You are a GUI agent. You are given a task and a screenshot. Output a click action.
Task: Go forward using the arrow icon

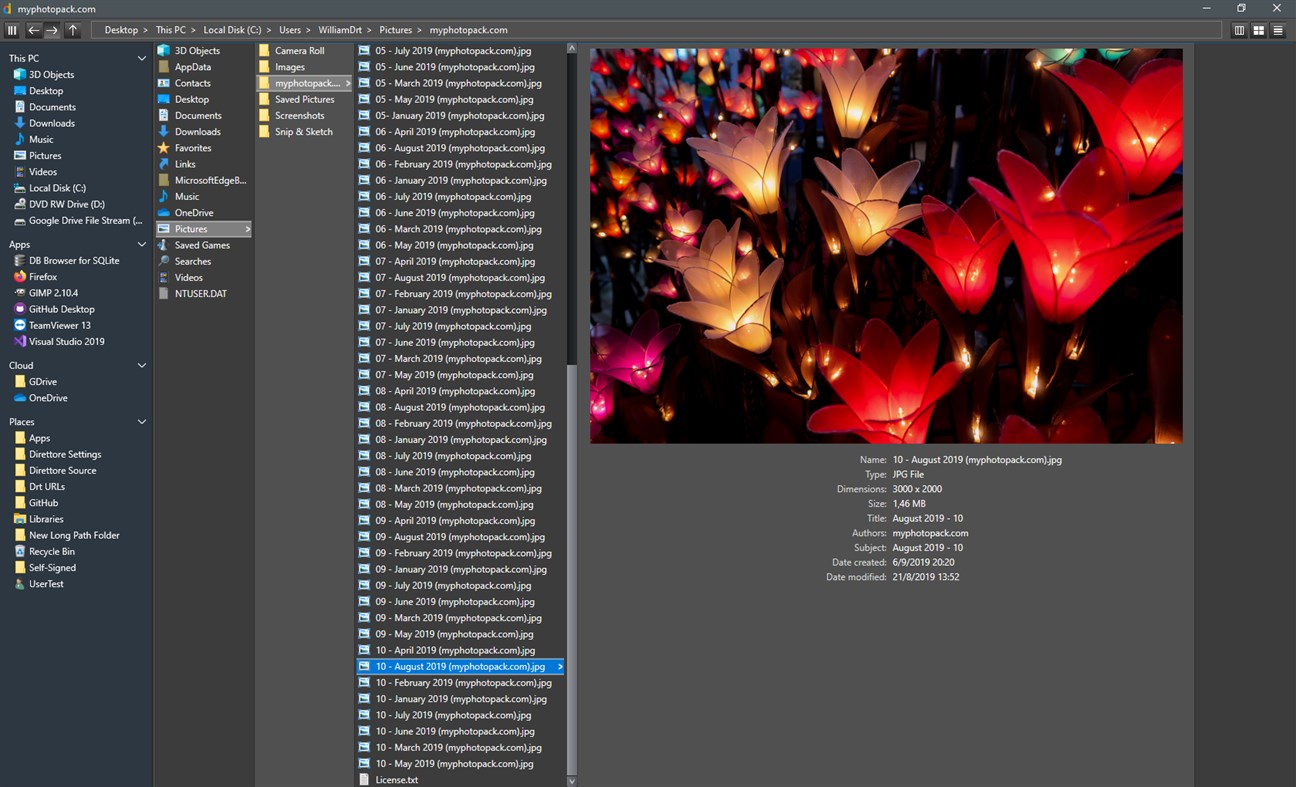(x=52, y=29)
